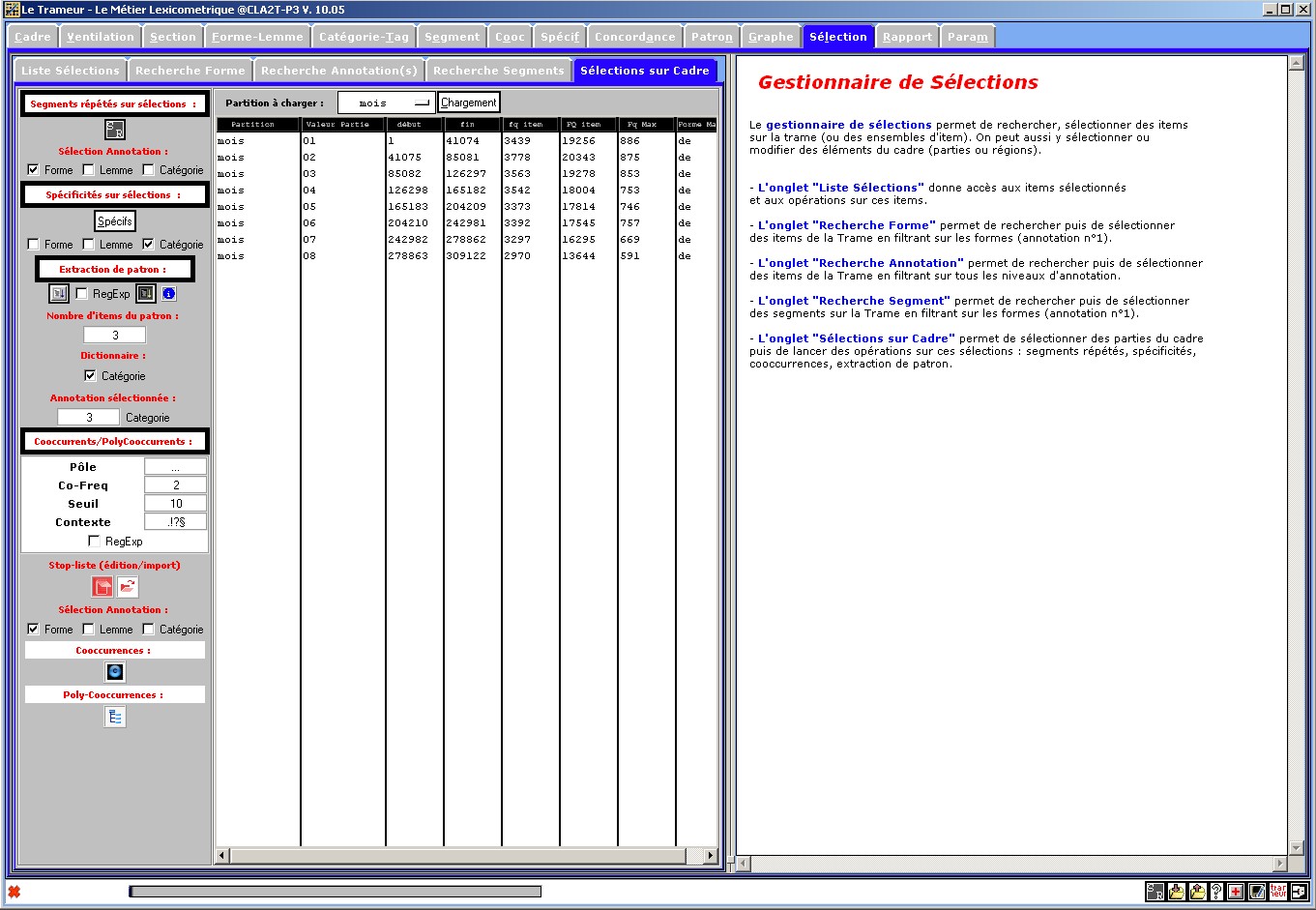Open the Graphe tab
Viewport: 1316px width, 910px height.
tap(771, 37)
